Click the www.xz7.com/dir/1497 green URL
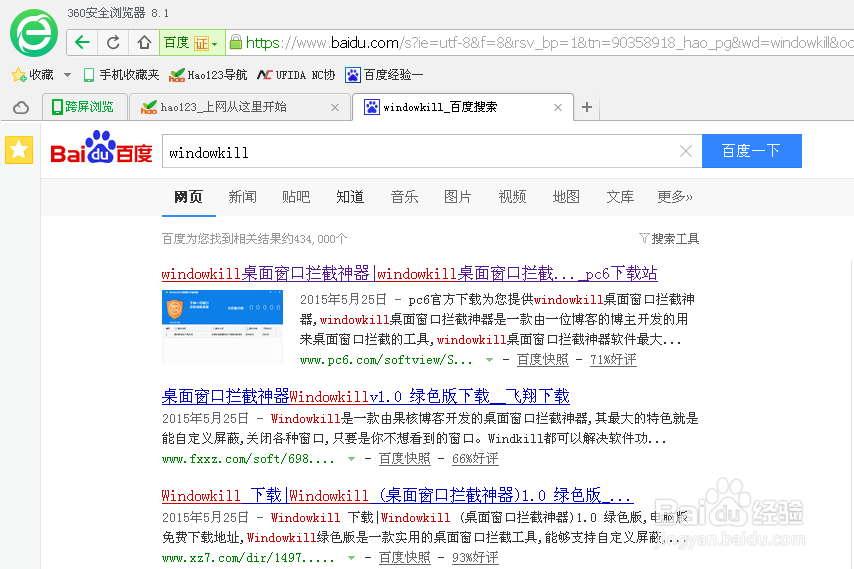 coord(248,558)
